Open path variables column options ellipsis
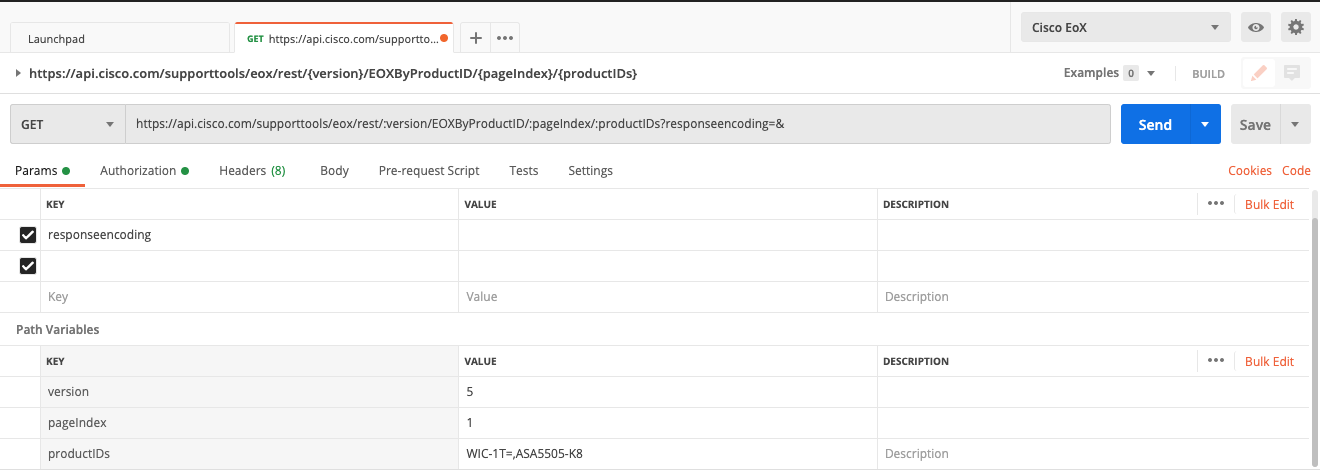This screenshot has width=1320, height=476. [1216, 360]
